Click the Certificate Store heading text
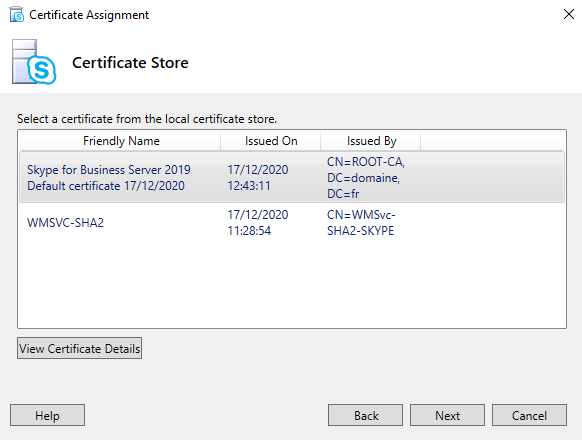Viewport: 582px width, 440px height. (x=130, y=62)
